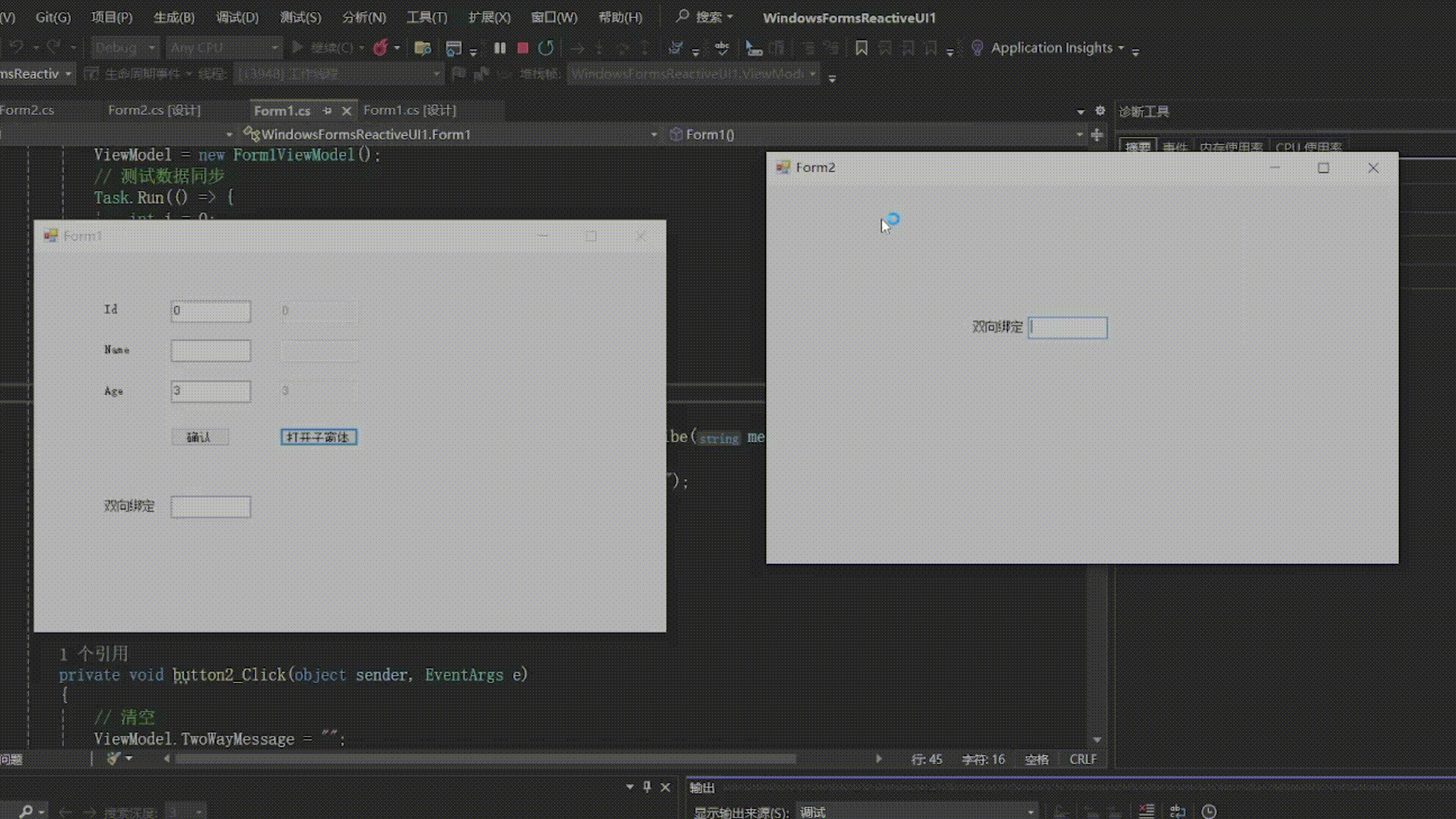This screenshot has height=819, width=1456.
Task: Click the Application Insights lightbulb icon
Action: coord(977,48)
